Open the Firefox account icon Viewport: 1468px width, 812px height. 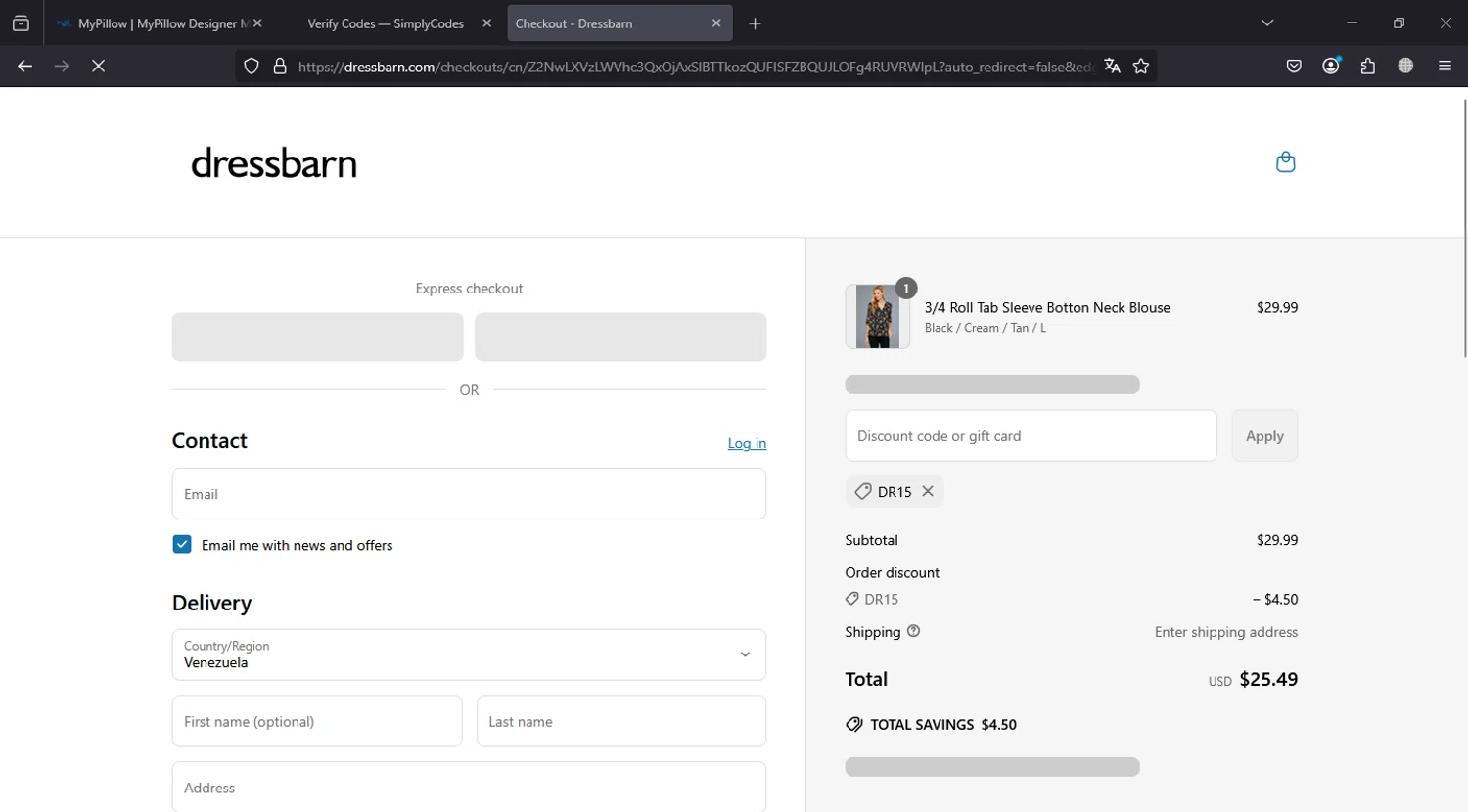(1331, 66)
